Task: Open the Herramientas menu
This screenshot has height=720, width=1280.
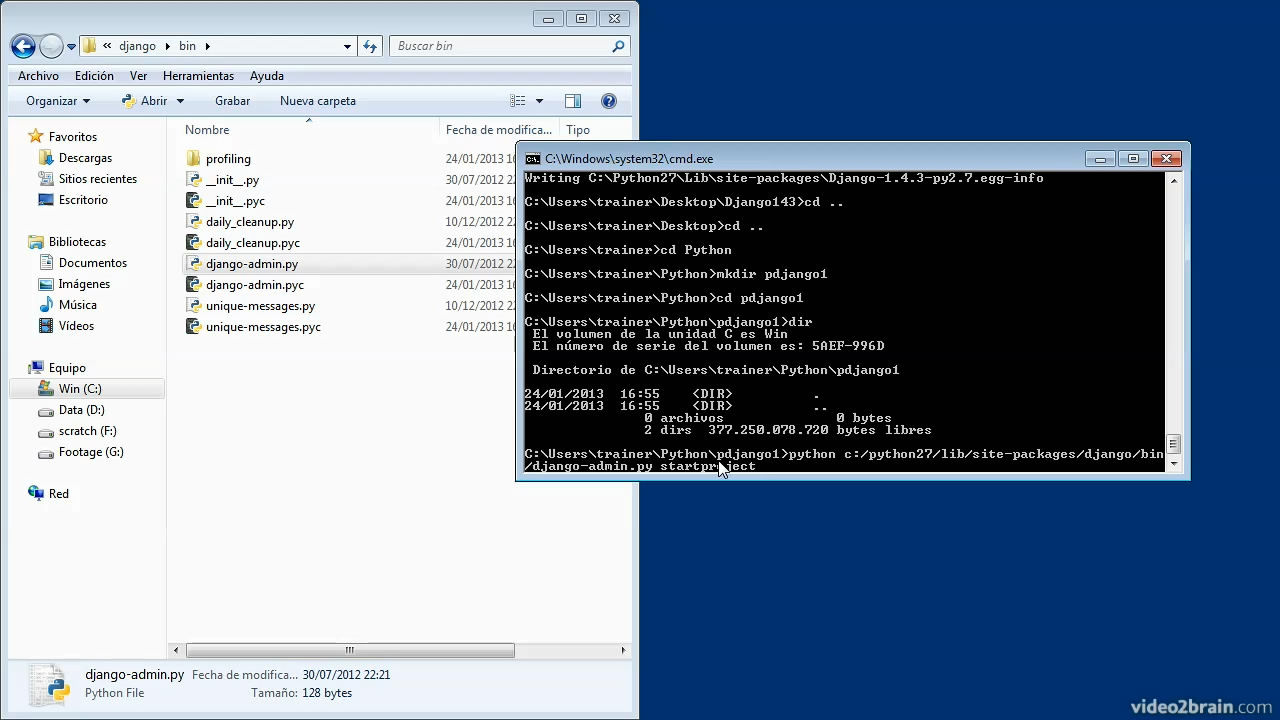Action: click(198, 76)
